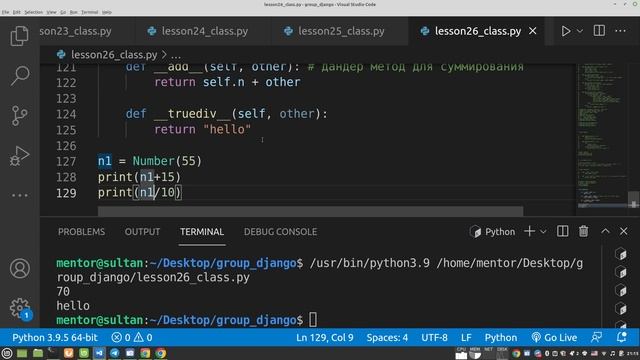Open the PROBLEMS panel tab

tap(81, 232)
